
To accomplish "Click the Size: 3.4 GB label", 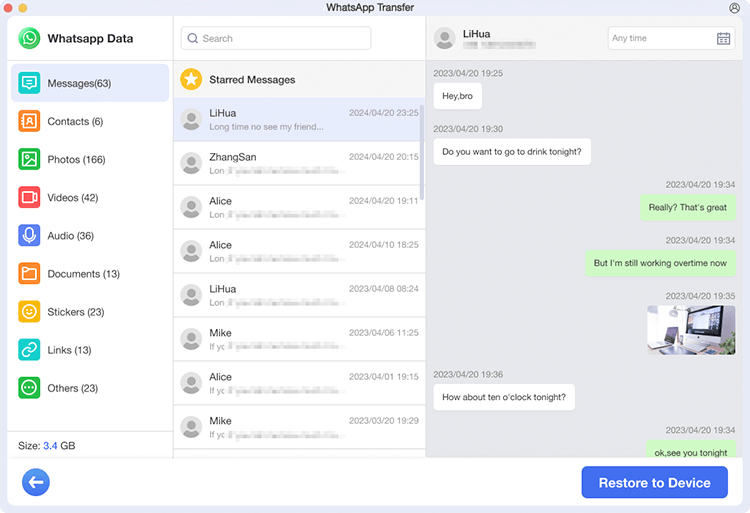I will coord(46,446).
